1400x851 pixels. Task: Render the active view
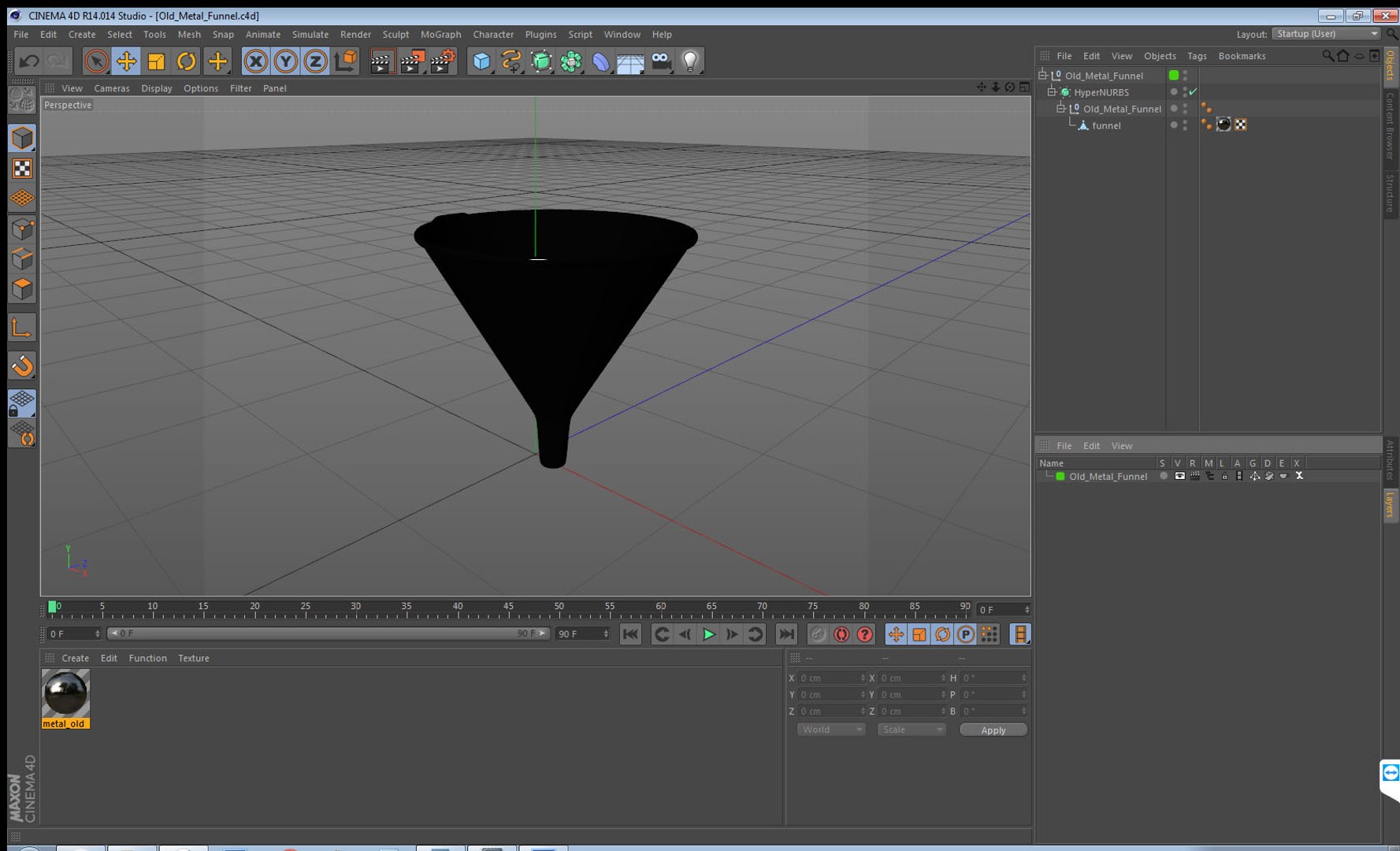[x=381, y=61]
